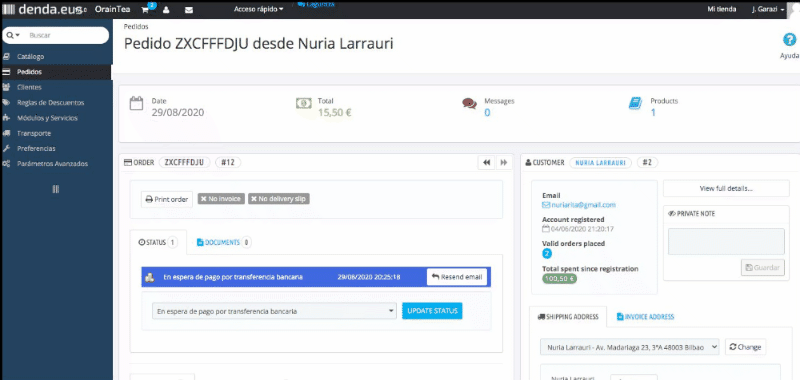Viewport: 800px width, 380px height.
Task: Click the bank transfer status icon in blue row
Action: point(149,277)
